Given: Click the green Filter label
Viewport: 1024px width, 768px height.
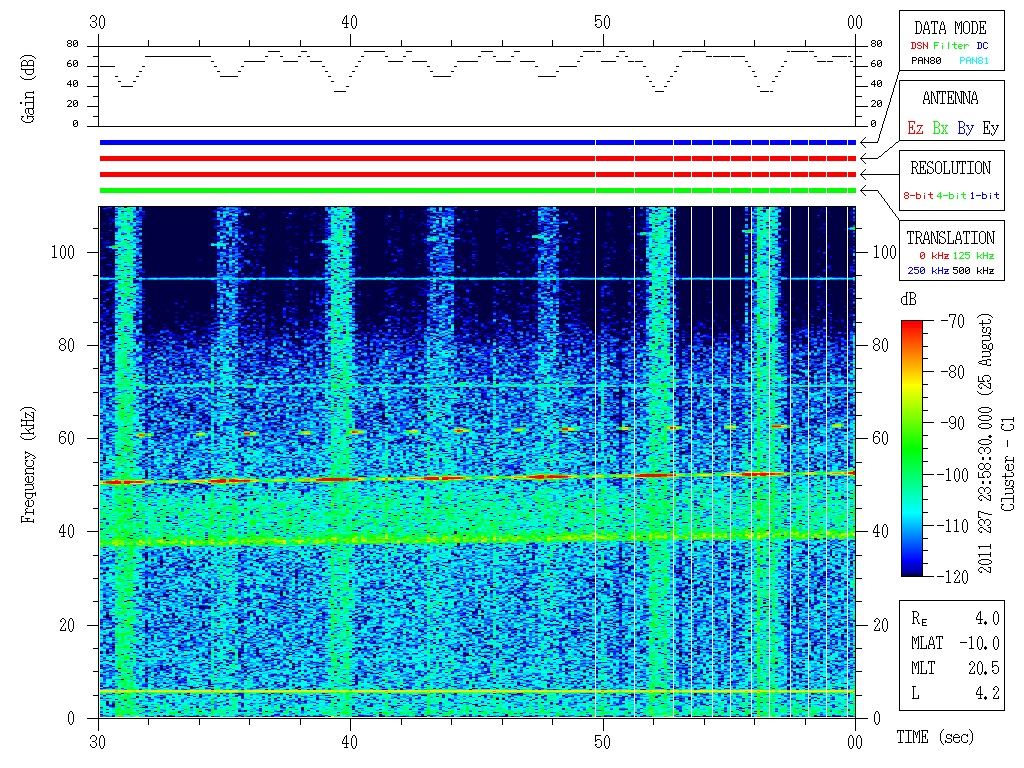Looking at the screenshot, I should [951, 46].
